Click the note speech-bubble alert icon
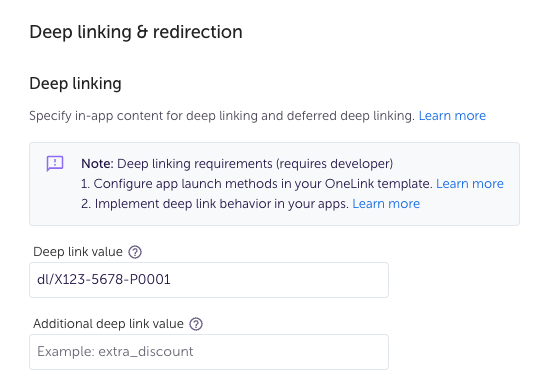Screen dimensions: 542x379 (55, 164)
